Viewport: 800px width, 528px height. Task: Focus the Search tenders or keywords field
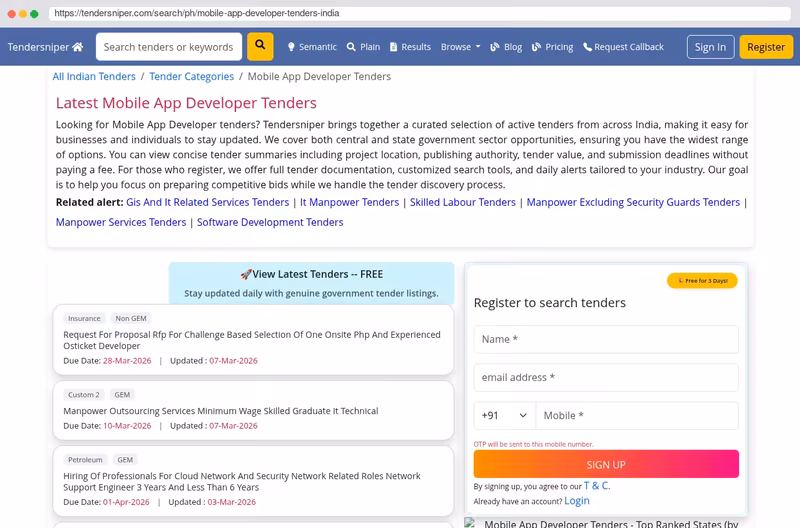168,47
